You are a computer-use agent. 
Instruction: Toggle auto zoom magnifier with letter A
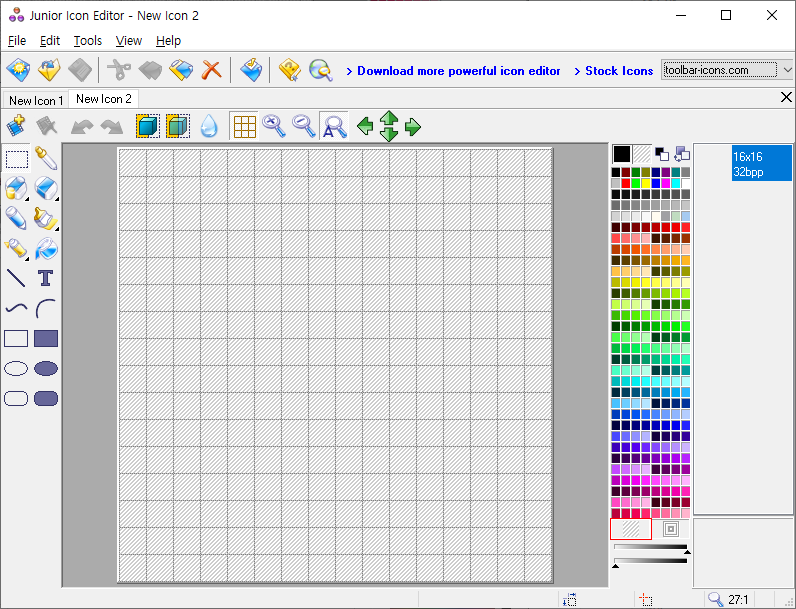point(334,126)
